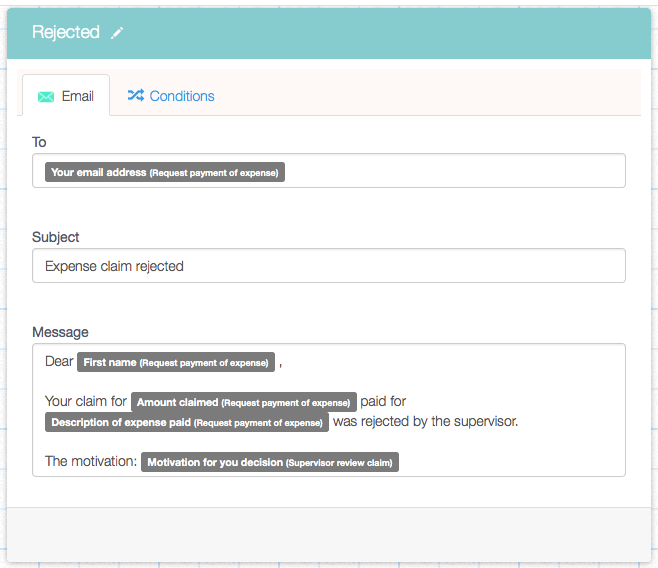Click the pencil edit icon beside Rejected
658x568 pixels.
coord(118,33)
